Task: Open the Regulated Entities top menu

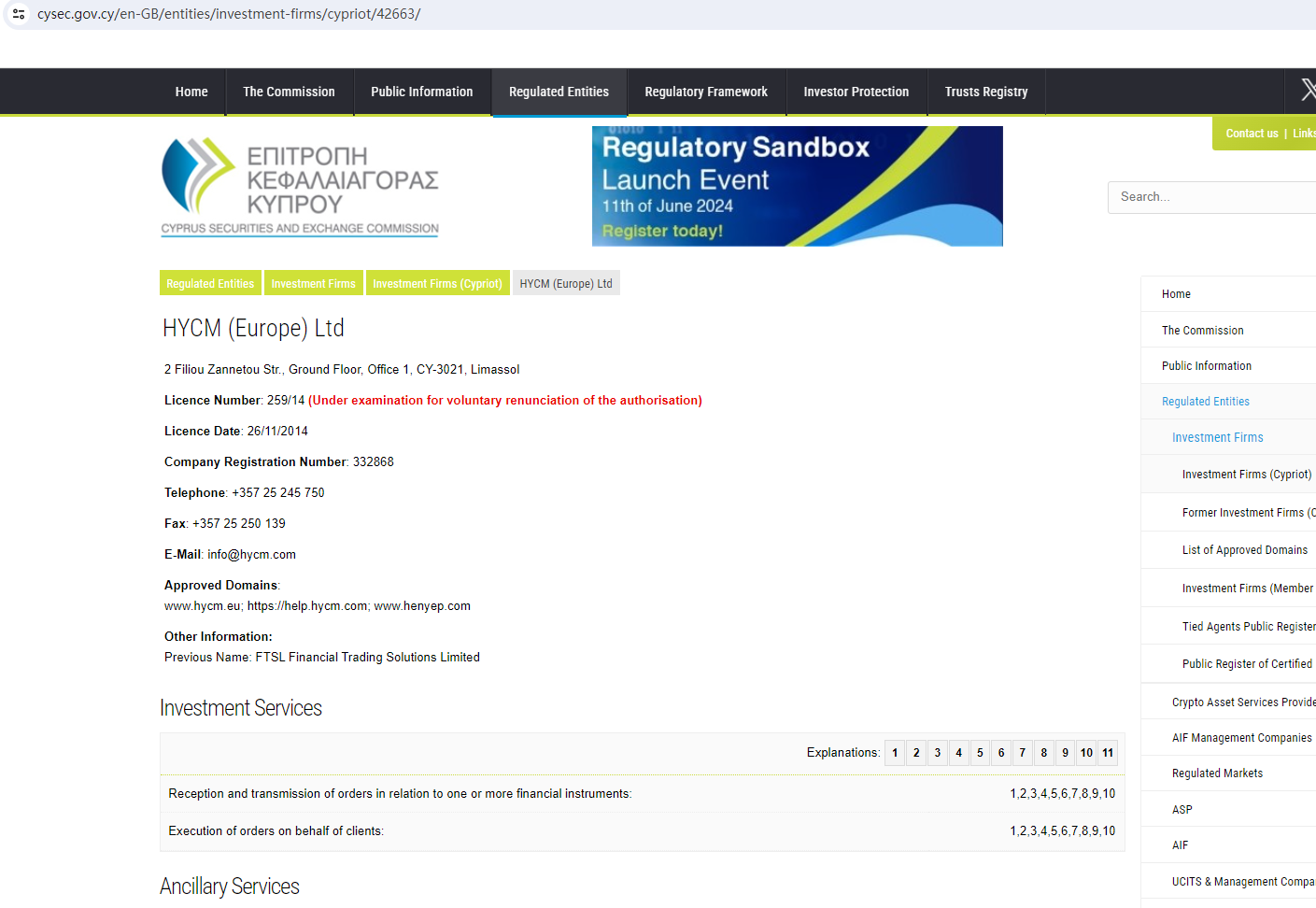Action: tap(559, 92)
